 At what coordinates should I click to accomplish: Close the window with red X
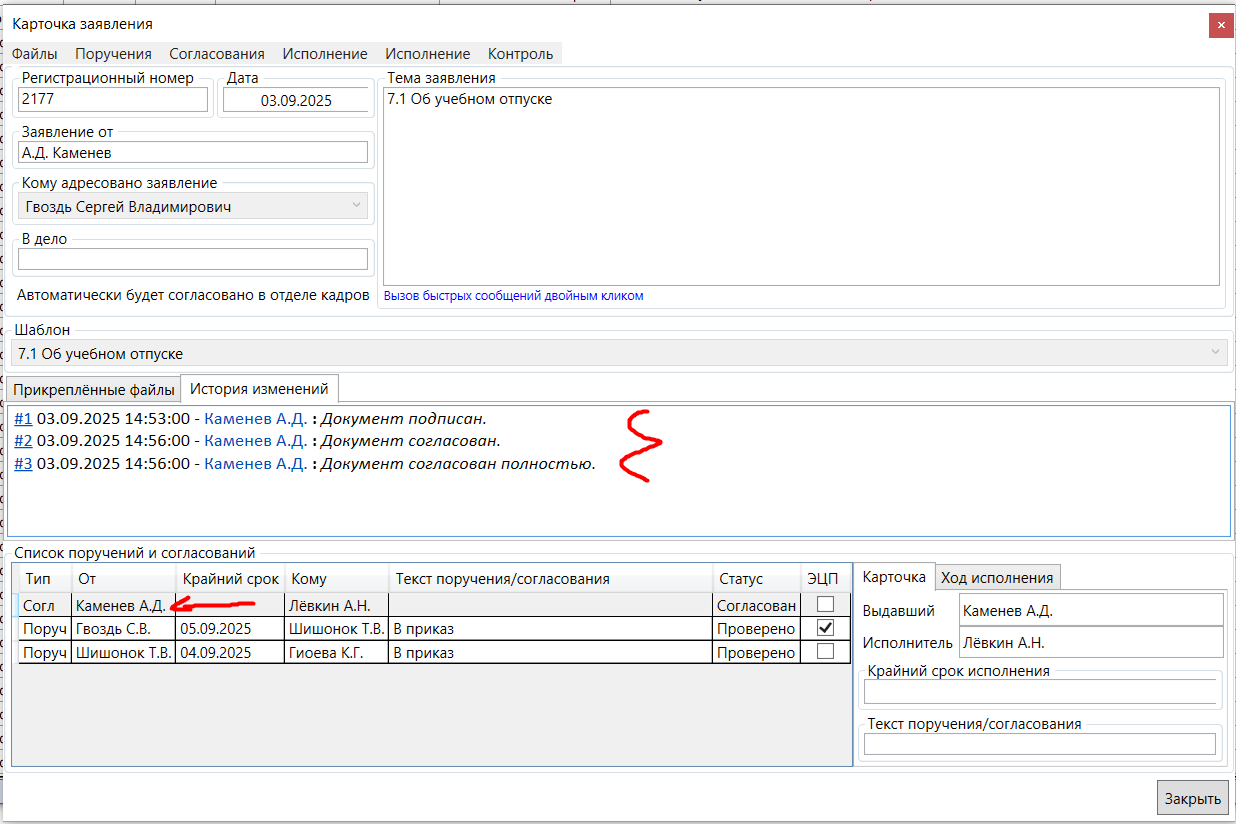point(1219,25)
